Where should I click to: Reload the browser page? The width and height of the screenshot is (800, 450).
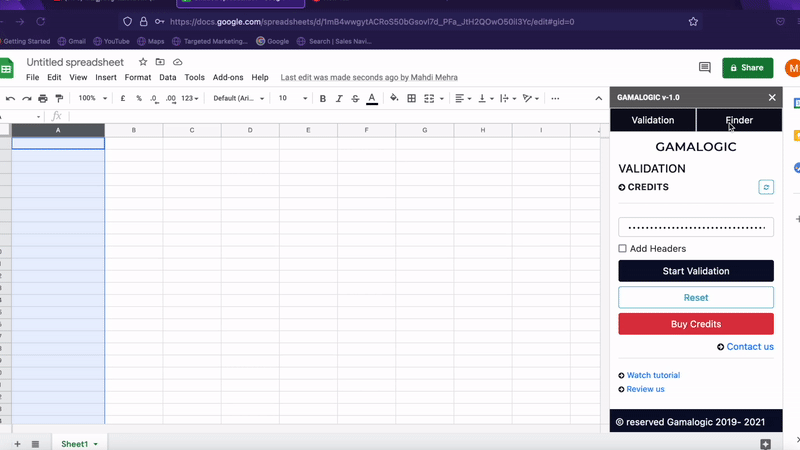(x=40, y=21)
